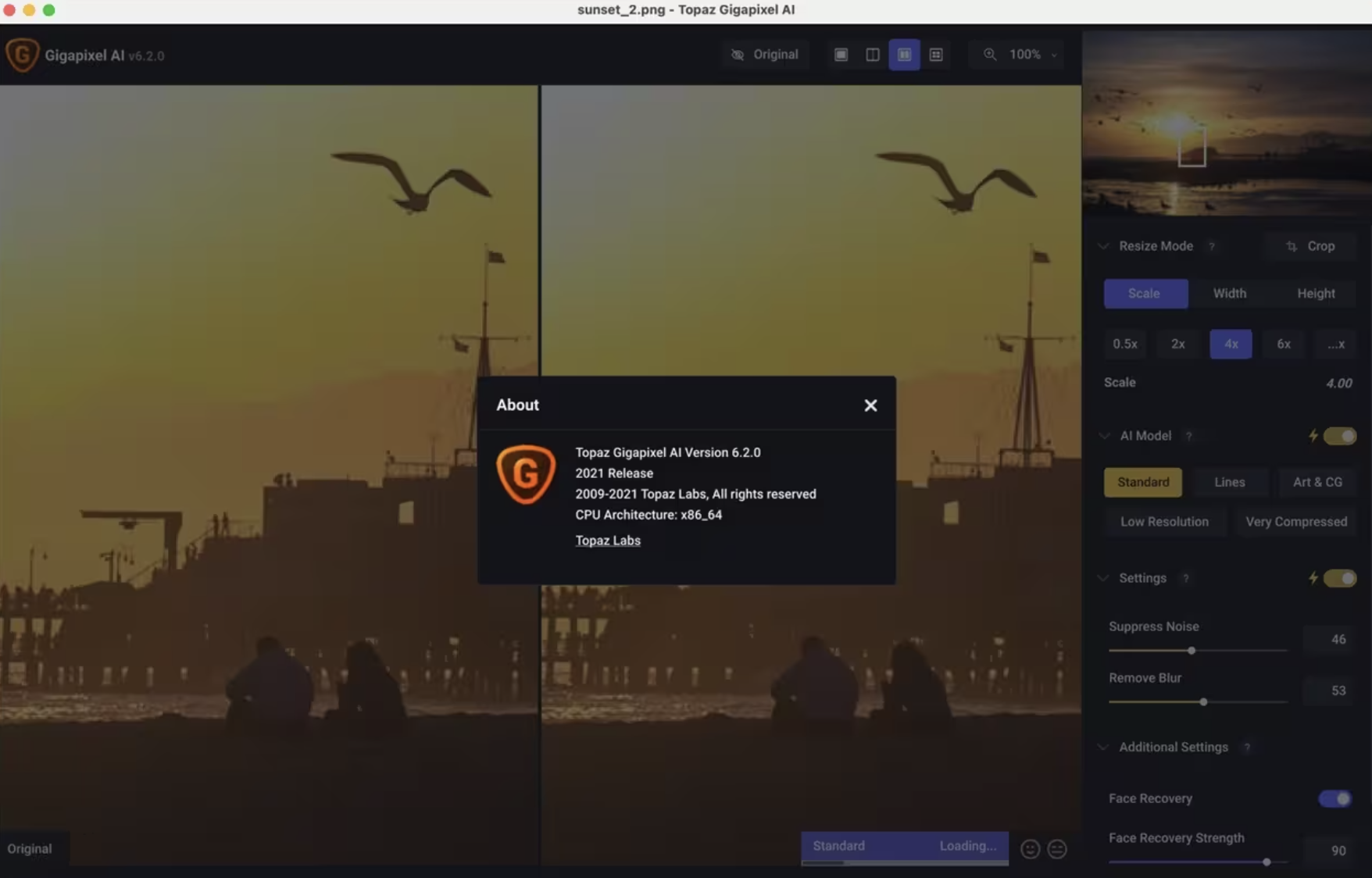1372x878 pixels.
Task: Open the Topaz Labs link
Action: coord(608,541)
